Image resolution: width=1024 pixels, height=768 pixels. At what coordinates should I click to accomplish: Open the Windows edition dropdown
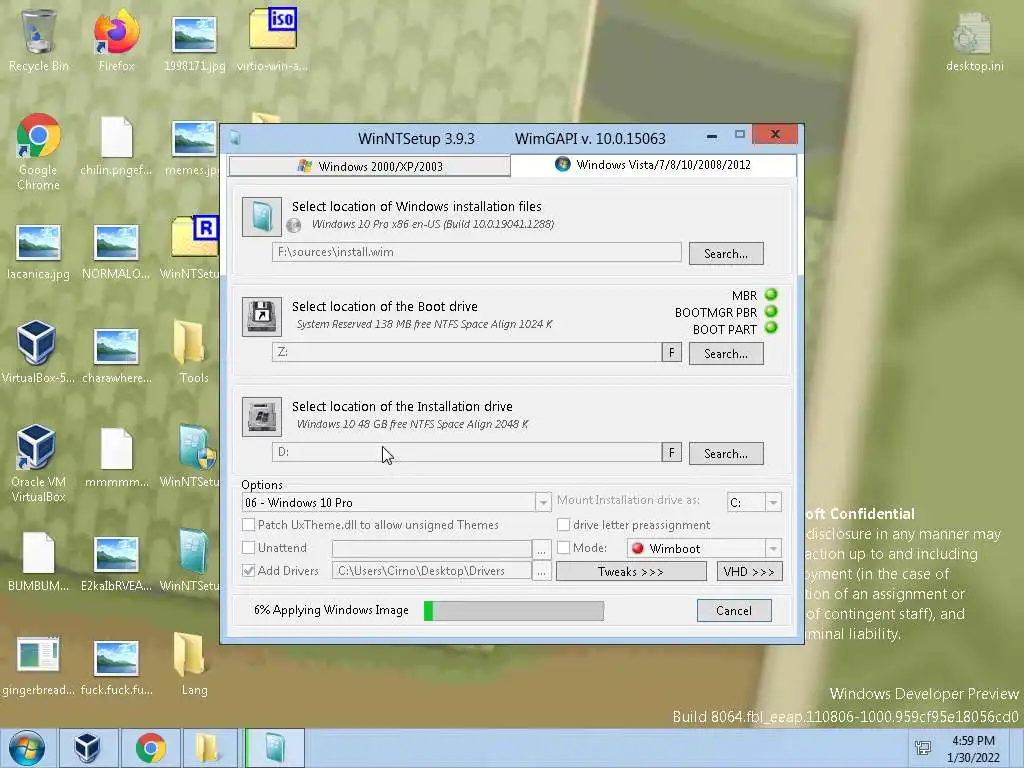point(543,503)
